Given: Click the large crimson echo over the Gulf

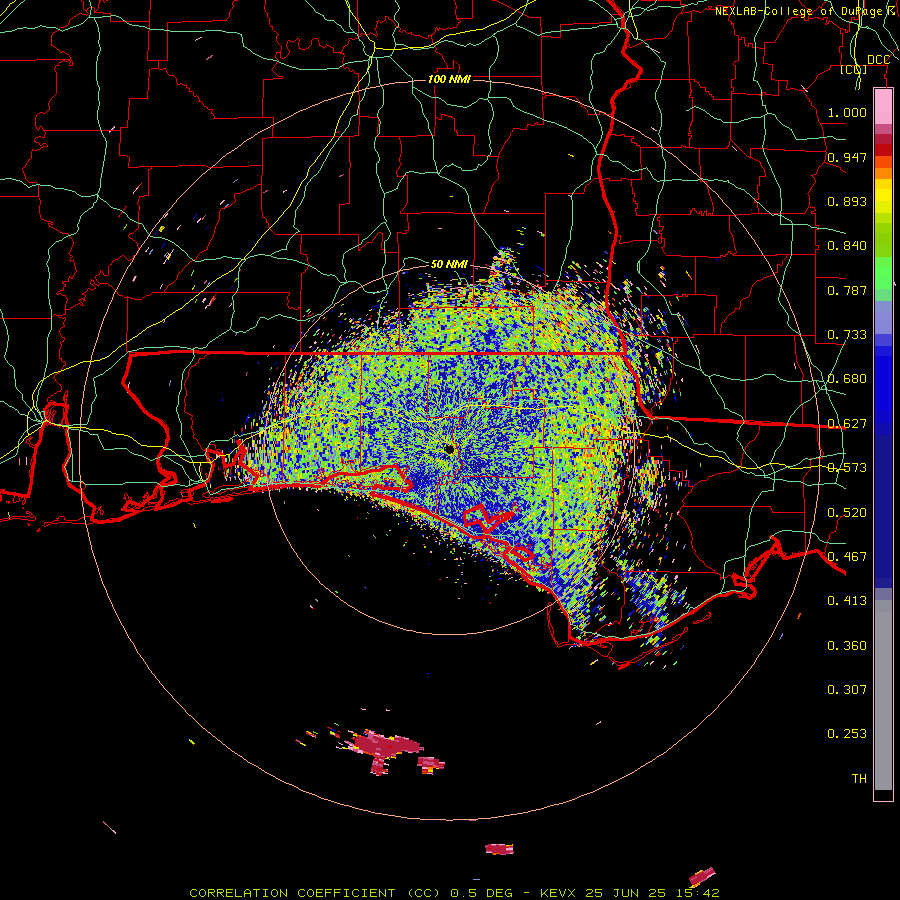Looking at the screenshot, I should pos(386,747).
